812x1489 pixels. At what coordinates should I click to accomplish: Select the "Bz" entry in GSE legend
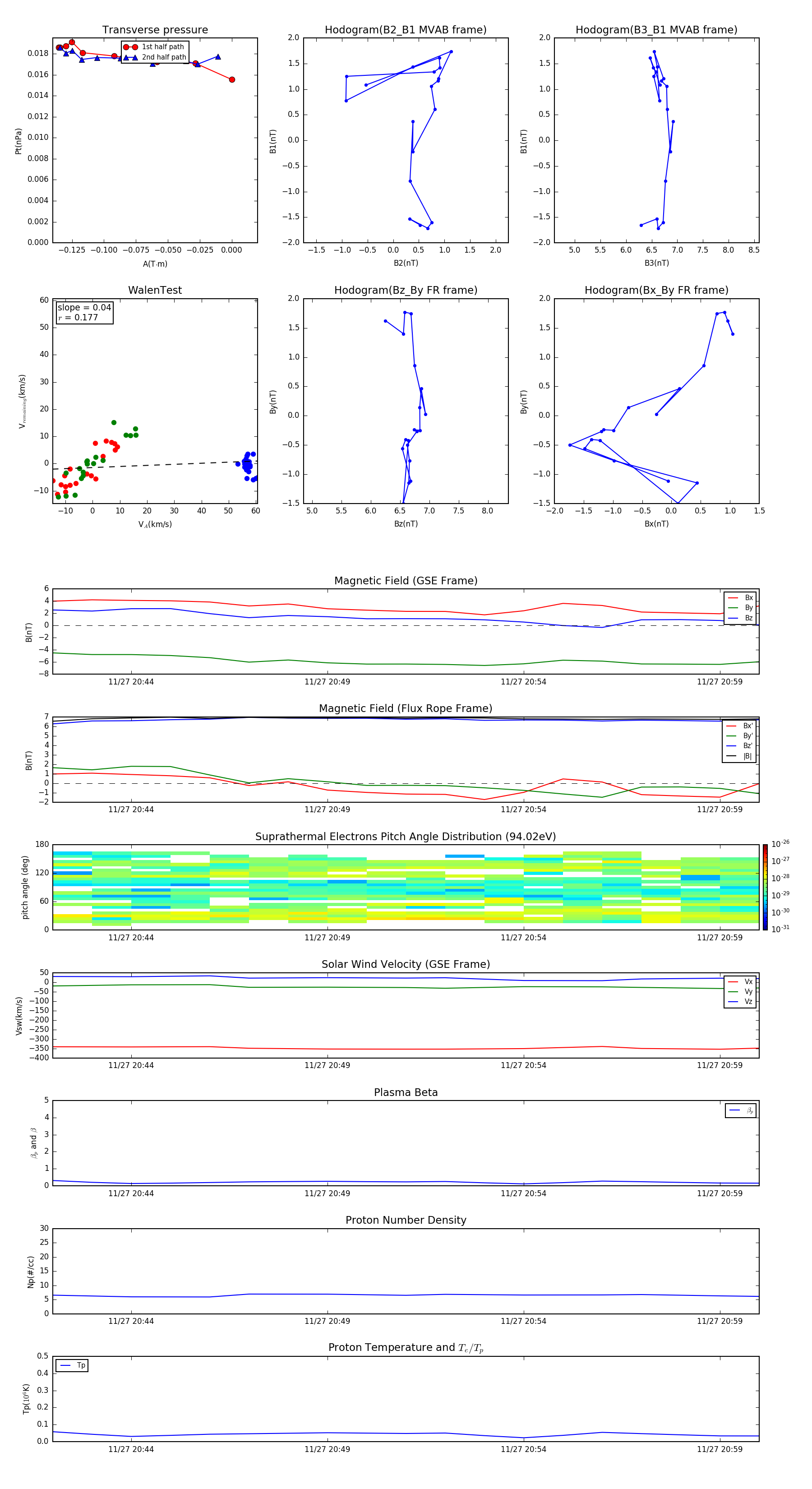click(740, 618)
